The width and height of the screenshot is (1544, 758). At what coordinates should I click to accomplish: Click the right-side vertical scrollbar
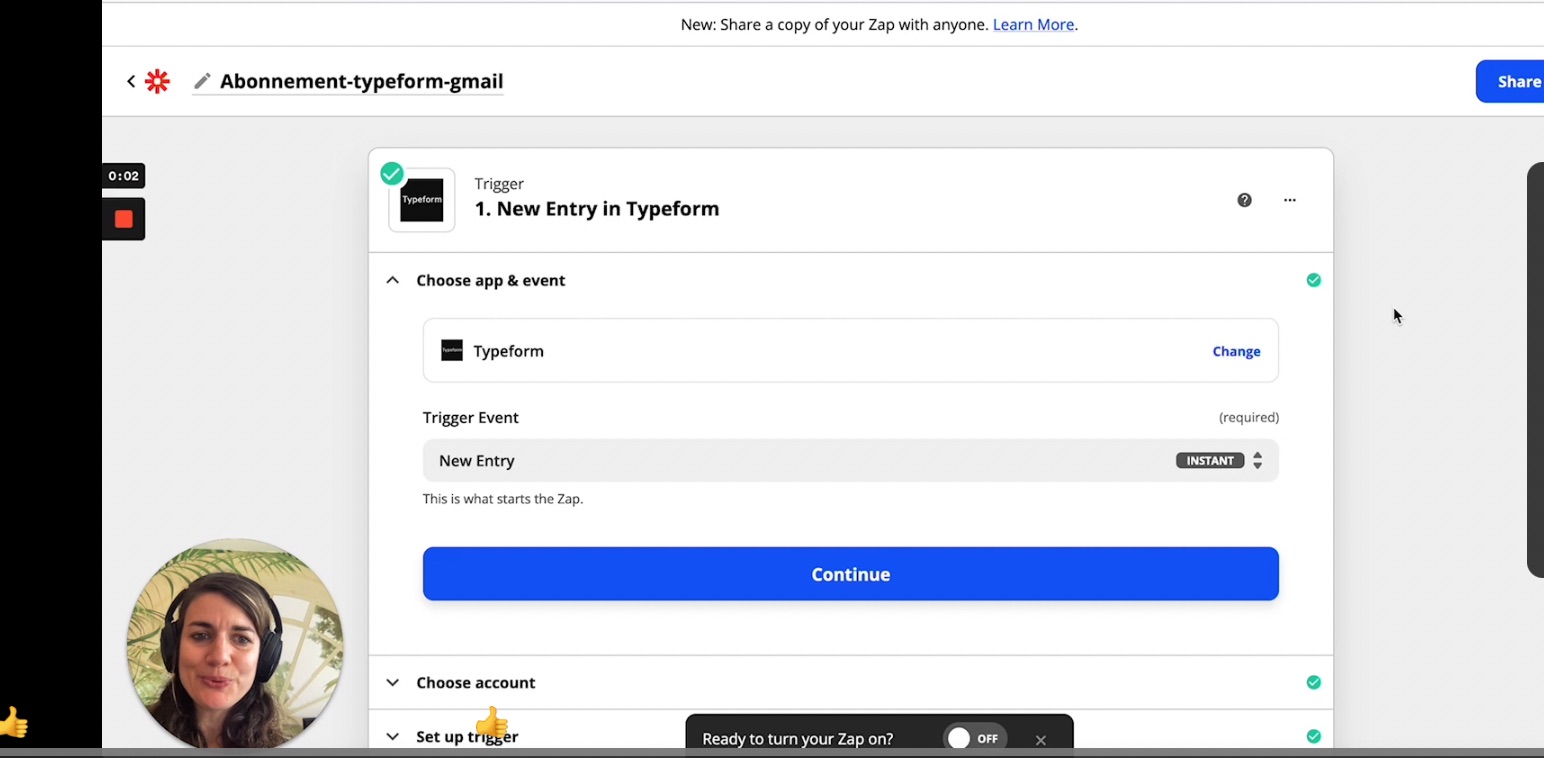pyautogui.click(x=1535, y=370)
